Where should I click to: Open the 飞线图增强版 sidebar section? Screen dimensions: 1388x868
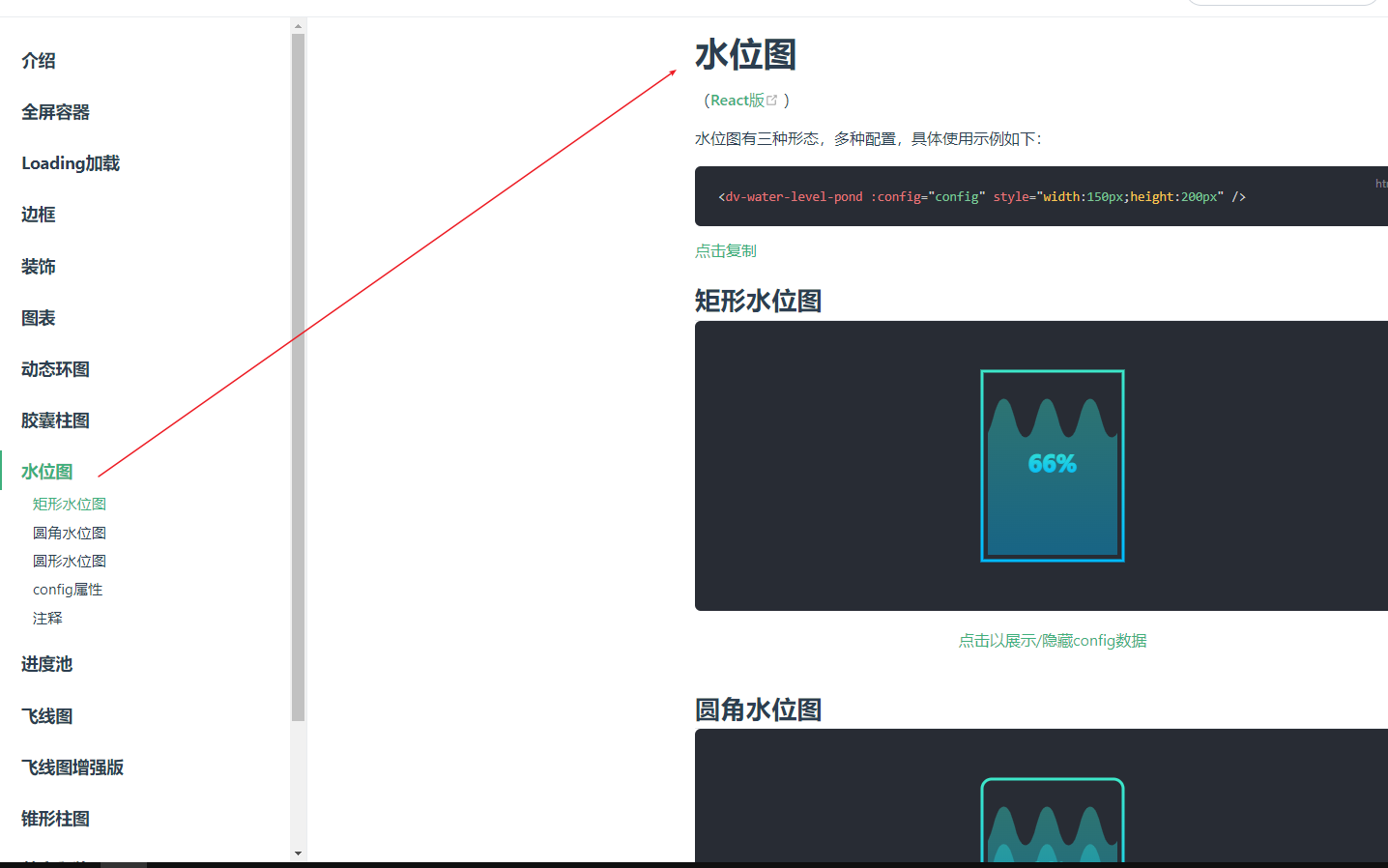coord(72,767)
